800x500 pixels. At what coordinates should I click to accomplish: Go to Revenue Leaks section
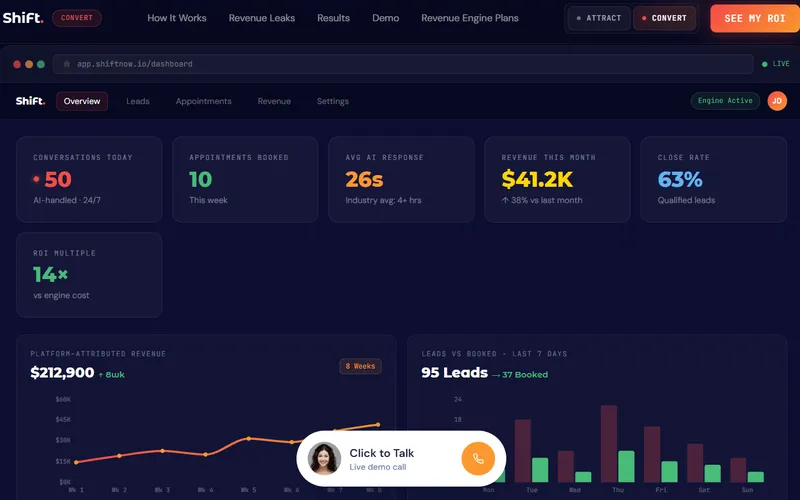point(262,18)
